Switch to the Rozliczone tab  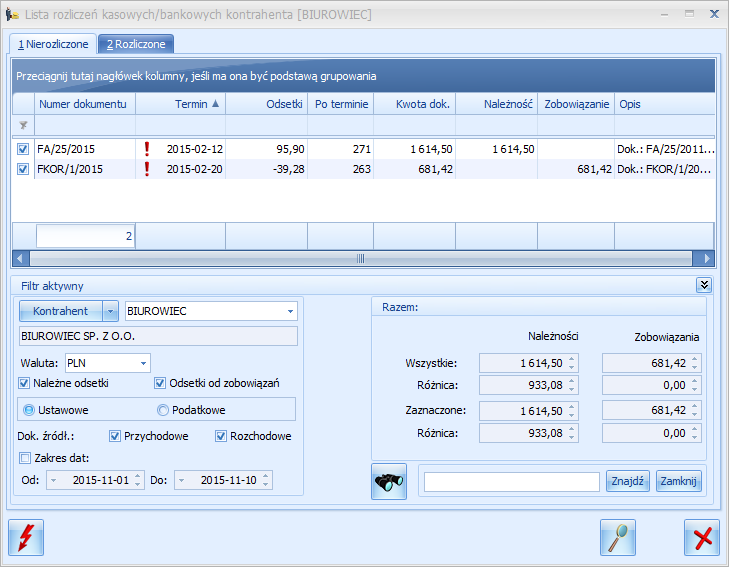click(x=136, y=44)
